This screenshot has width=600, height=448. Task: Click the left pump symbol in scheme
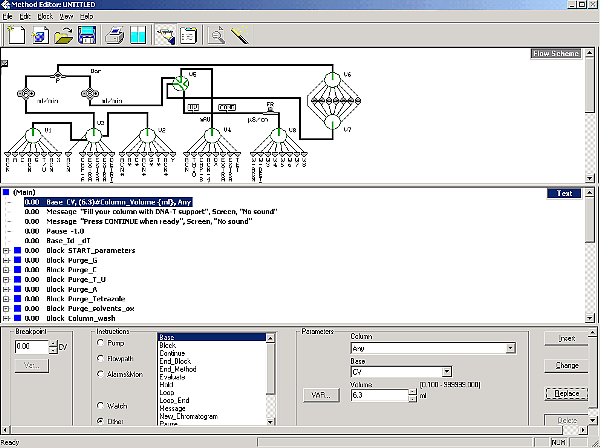[x=26, y=93]
